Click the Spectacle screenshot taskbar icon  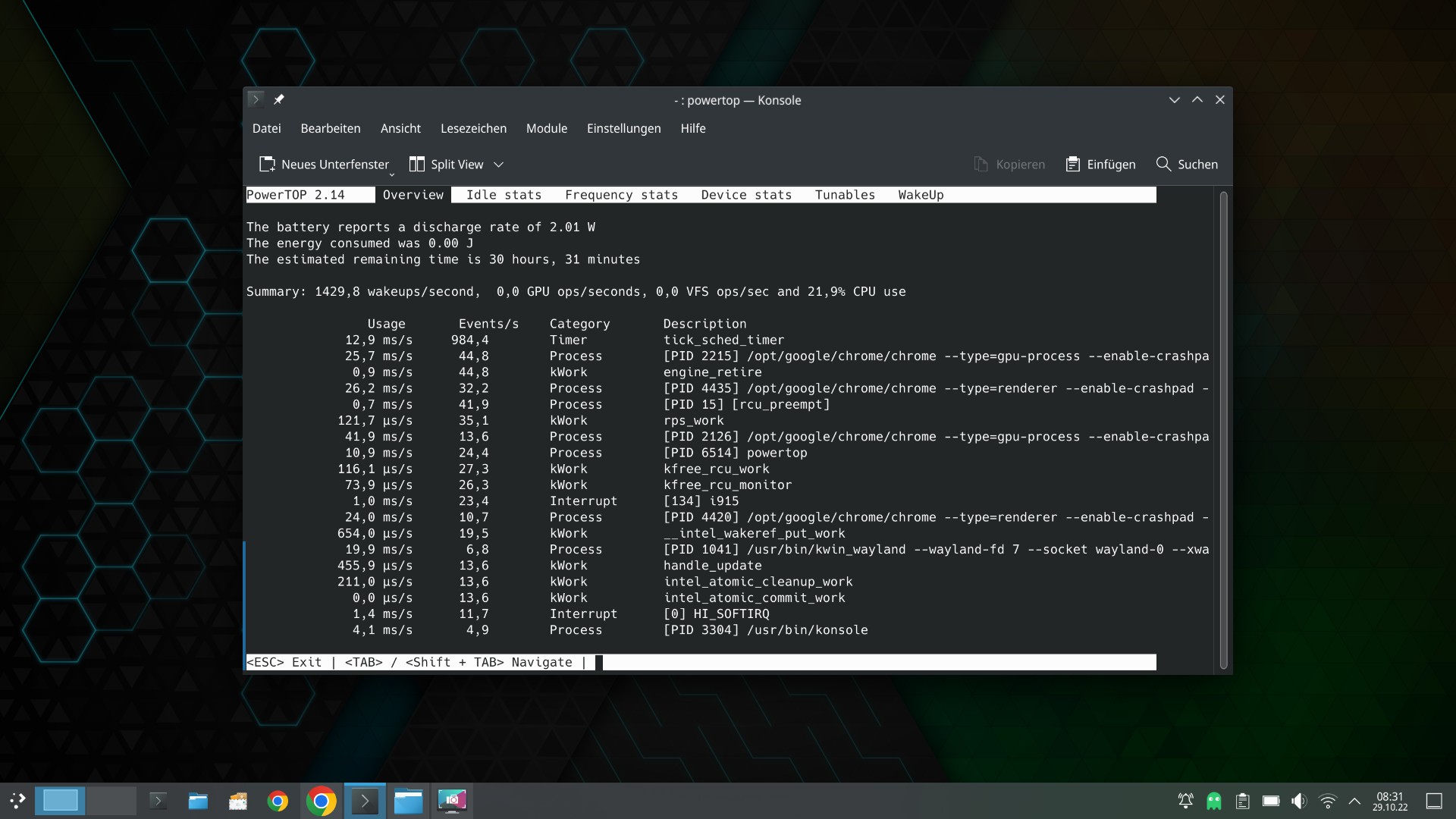[452, 801]
